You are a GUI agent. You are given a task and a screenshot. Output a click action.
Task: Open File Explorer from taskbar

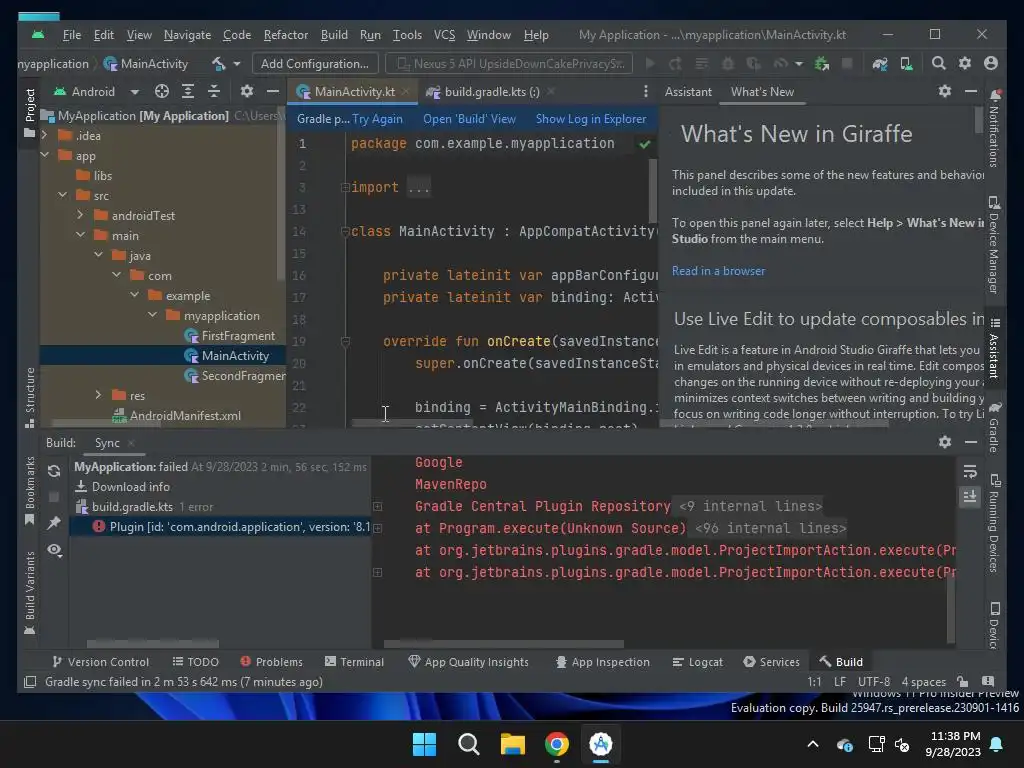pos(513,744)
